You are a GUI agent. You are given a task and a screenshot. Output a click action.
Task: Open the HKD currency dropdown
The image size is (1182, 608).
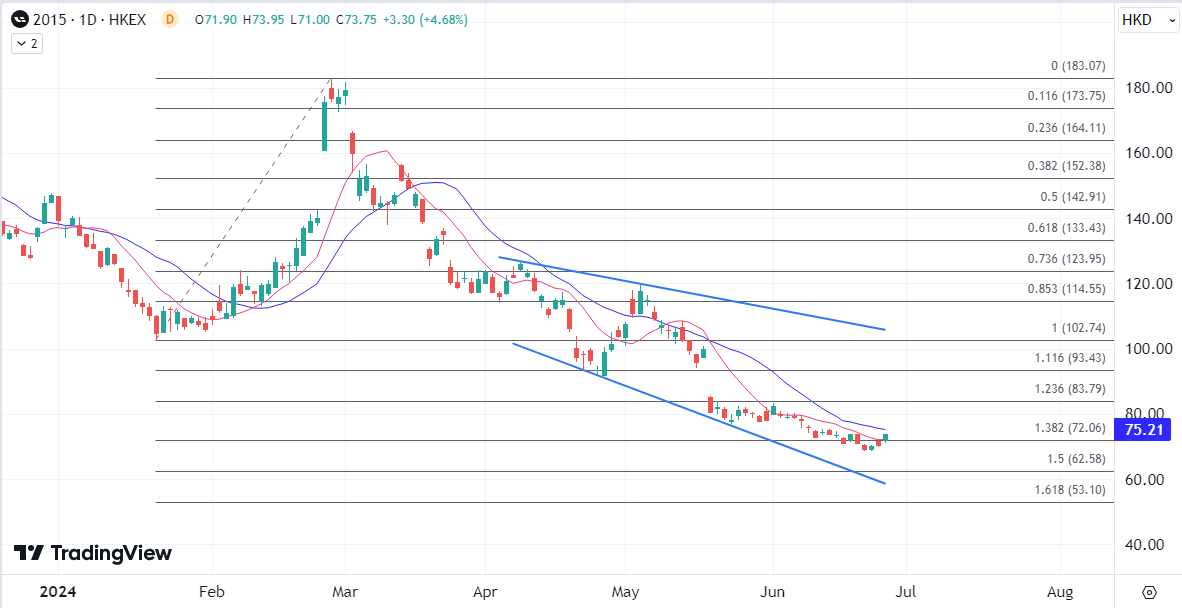1148,20
